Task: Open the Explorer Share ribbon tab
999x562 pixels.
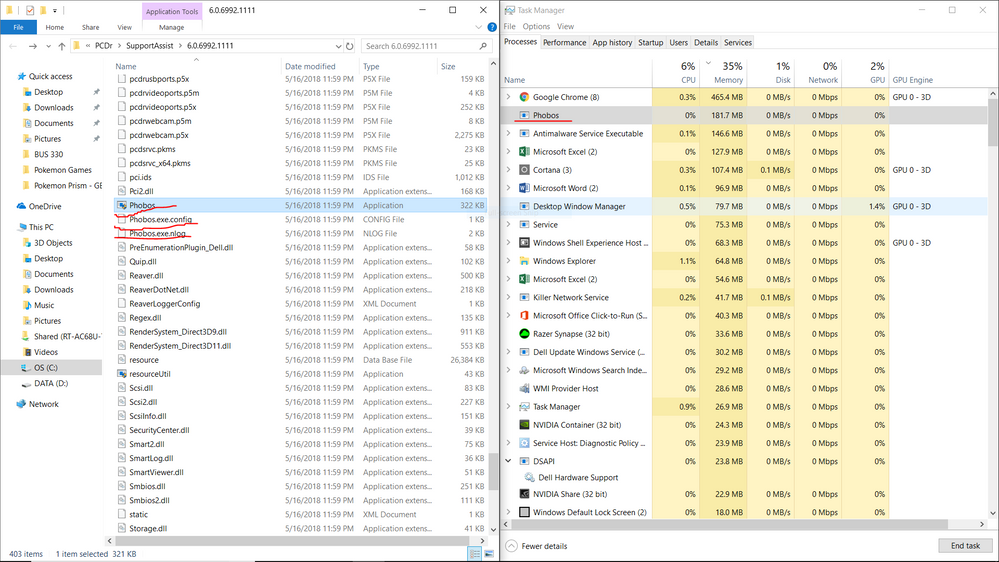Action: click(x=90, y=27)
